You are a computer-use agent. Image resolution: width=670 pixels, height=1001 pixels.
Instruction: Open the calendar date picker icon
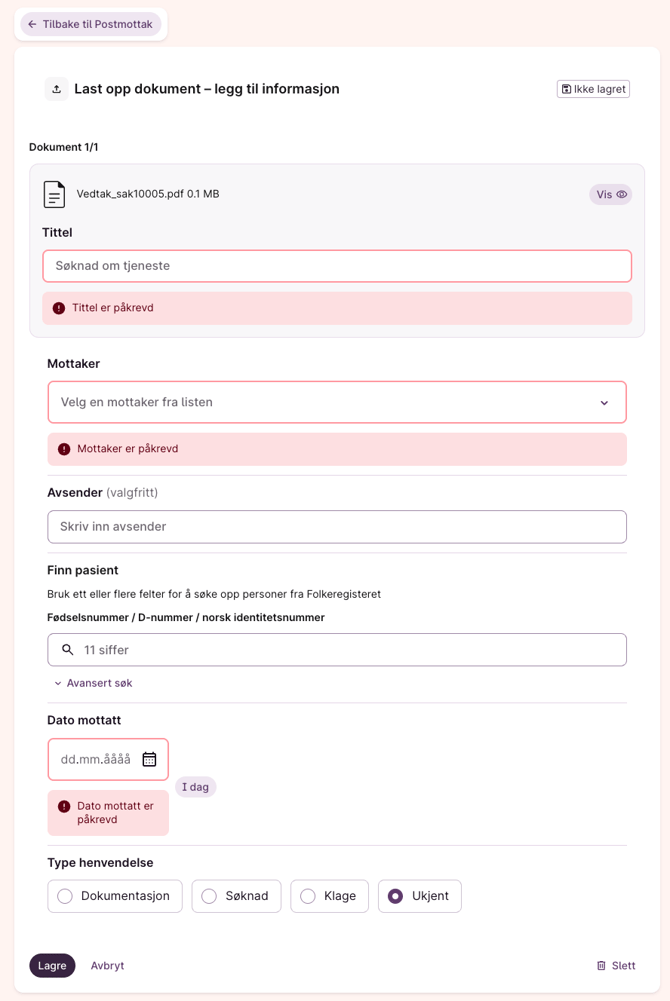(149, 760)
